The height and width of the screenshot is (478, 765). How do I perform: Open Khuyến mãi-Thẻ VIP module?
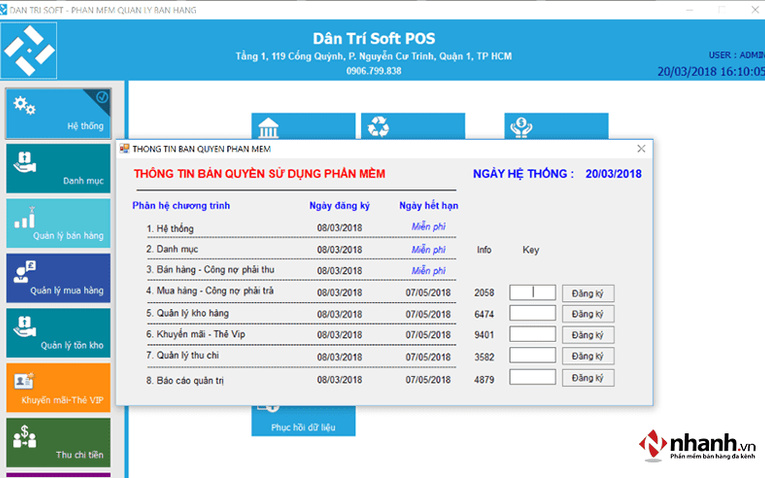coord(58,388)
